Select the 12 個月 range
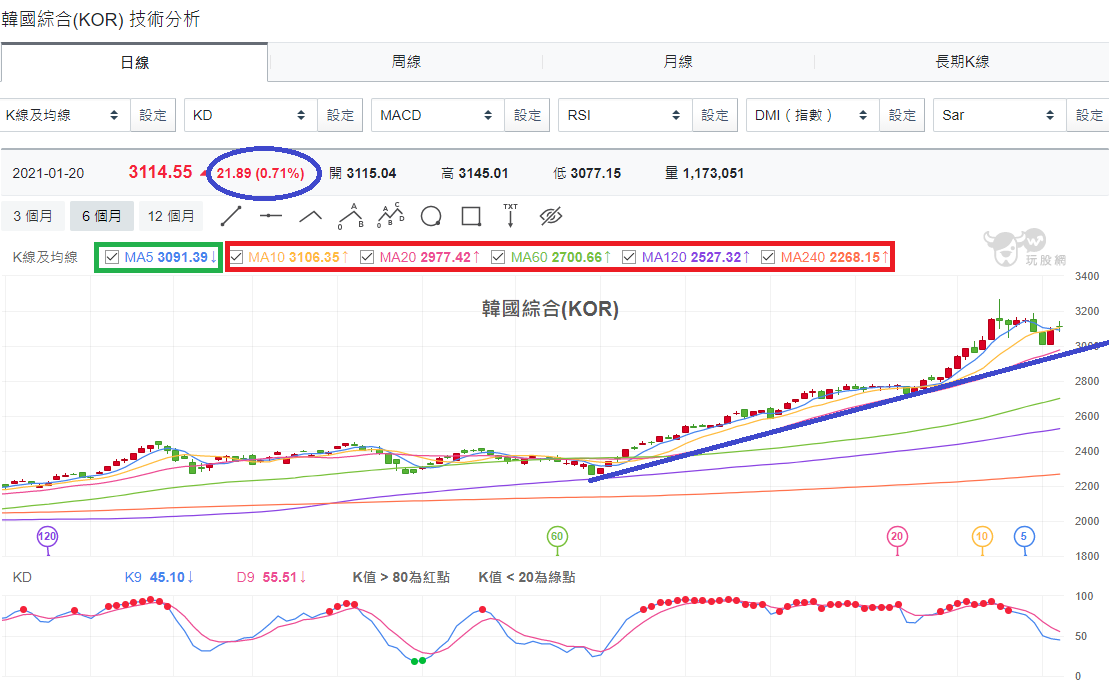 pos(171,216)
